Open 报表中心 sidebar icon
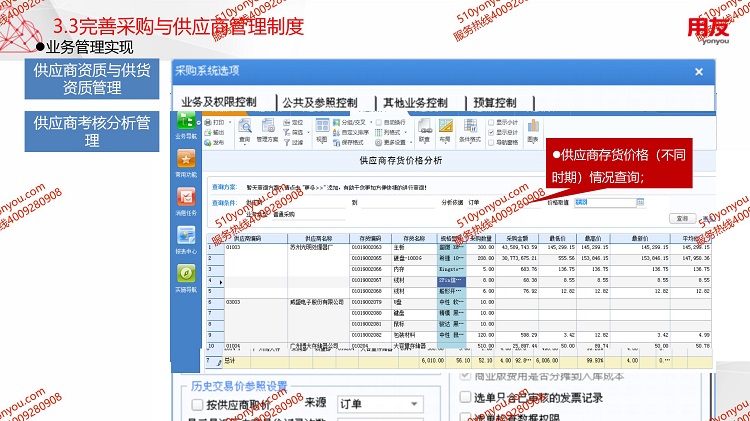Image resolution: width=750 pixels, height=421 pixels. [186, 238]
